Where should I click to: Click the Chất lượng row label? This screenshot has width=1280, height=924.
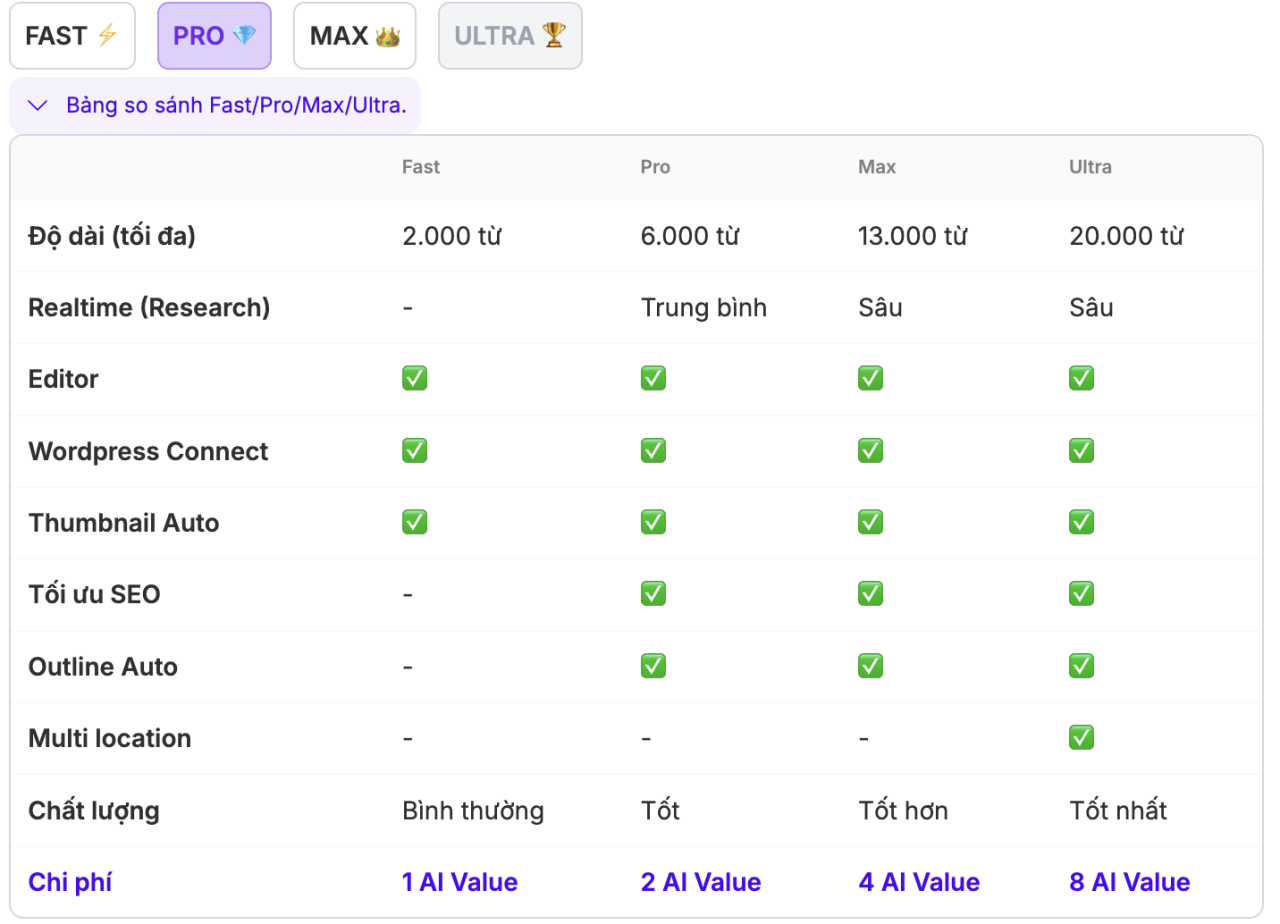pos(94,811)
